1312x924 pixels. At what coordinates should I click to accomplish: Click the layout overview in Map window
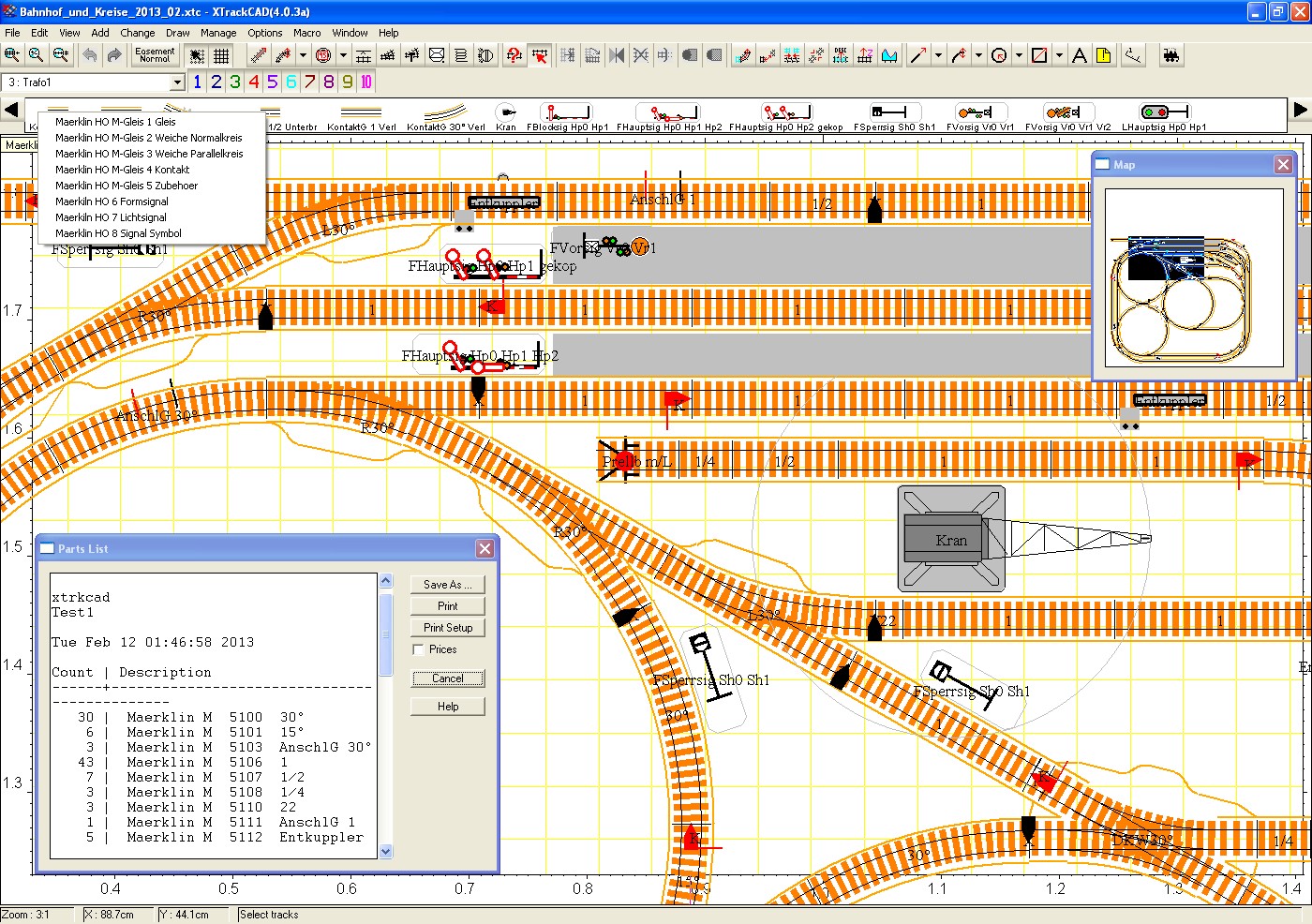[x=1194, y=278]
